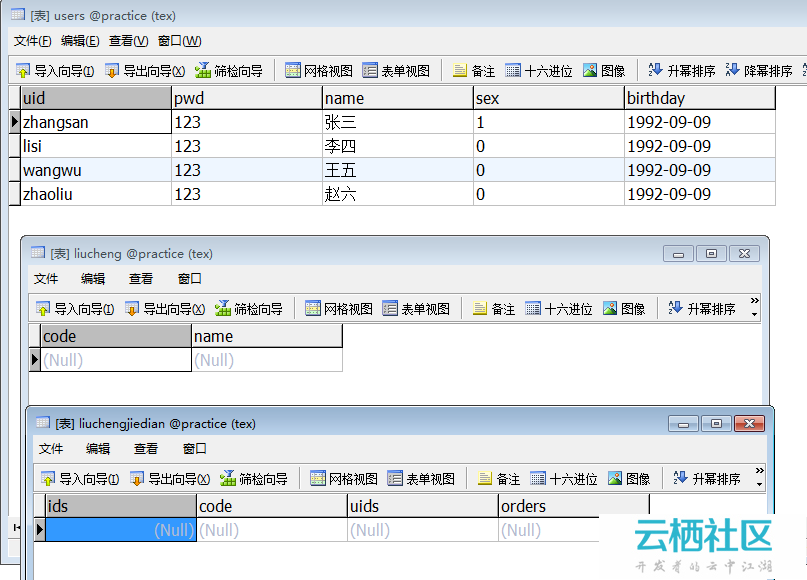Expand toolbar overflow in liucheng window
The height and width of the screenshot is (580, 807).
tap(755, 307)
